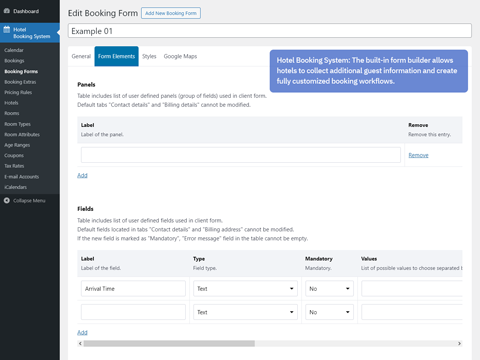The width and height of the screenshot is (480, 360).
Task: Switch to the Styles tab
Action: [149, 56]
